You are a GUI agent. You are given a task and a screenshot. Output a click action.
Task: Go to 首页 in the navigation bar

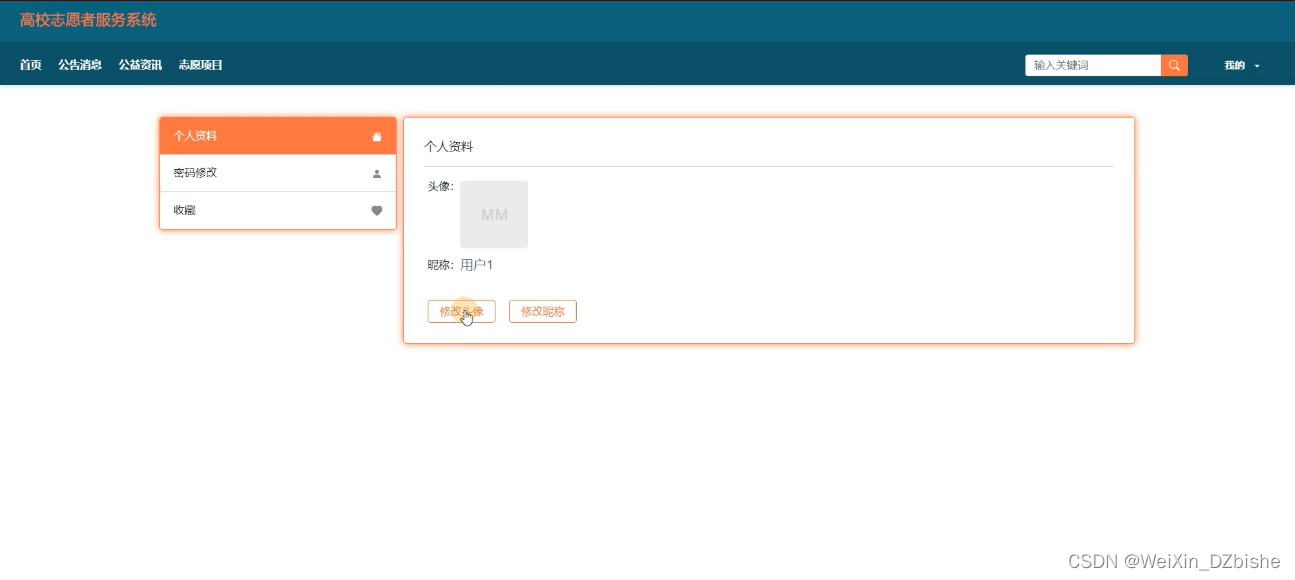[31, 65]
